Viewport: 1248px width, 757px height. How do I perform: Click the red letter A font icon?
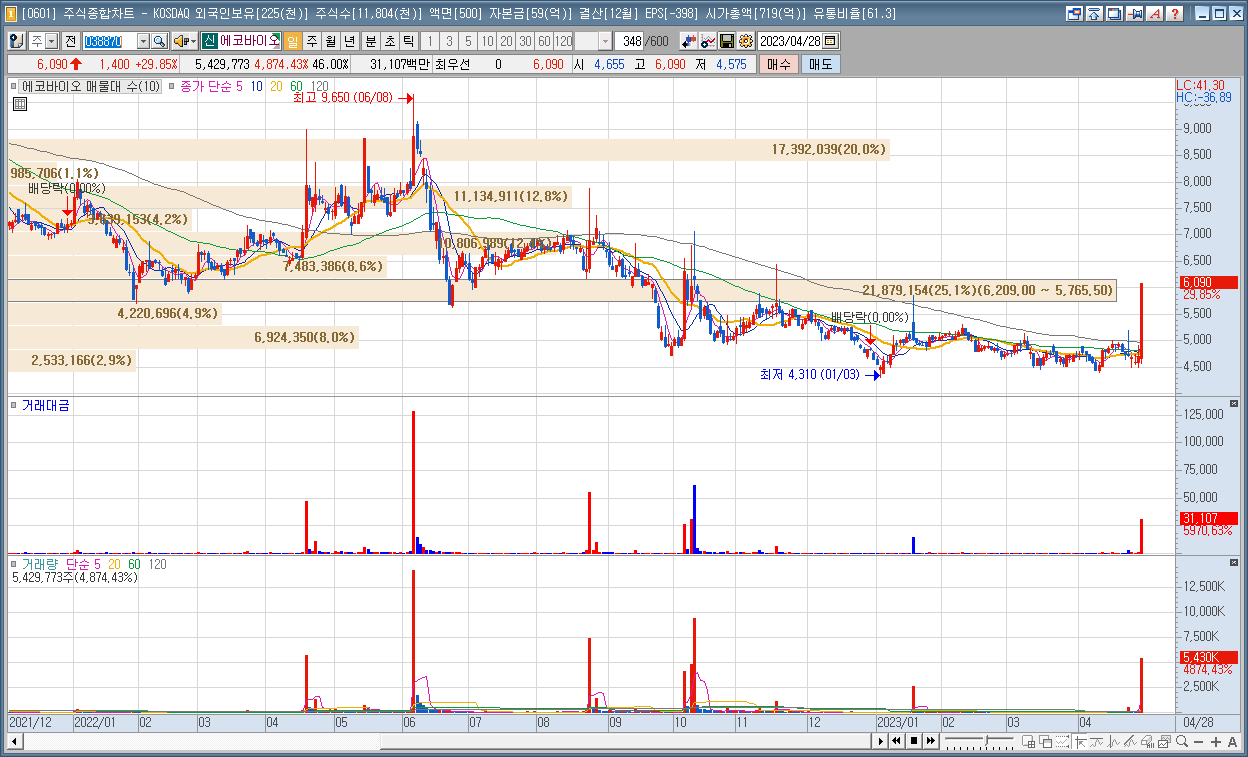[x=1153, y=14]
